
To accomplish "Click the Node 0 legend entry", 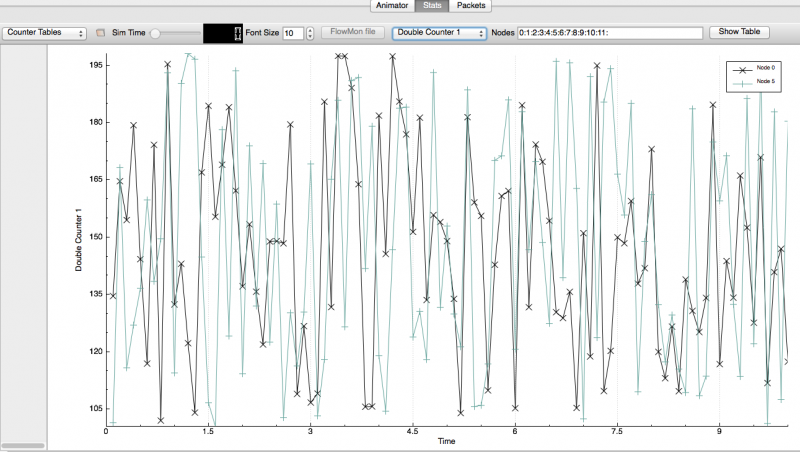I will pos(754,68).
